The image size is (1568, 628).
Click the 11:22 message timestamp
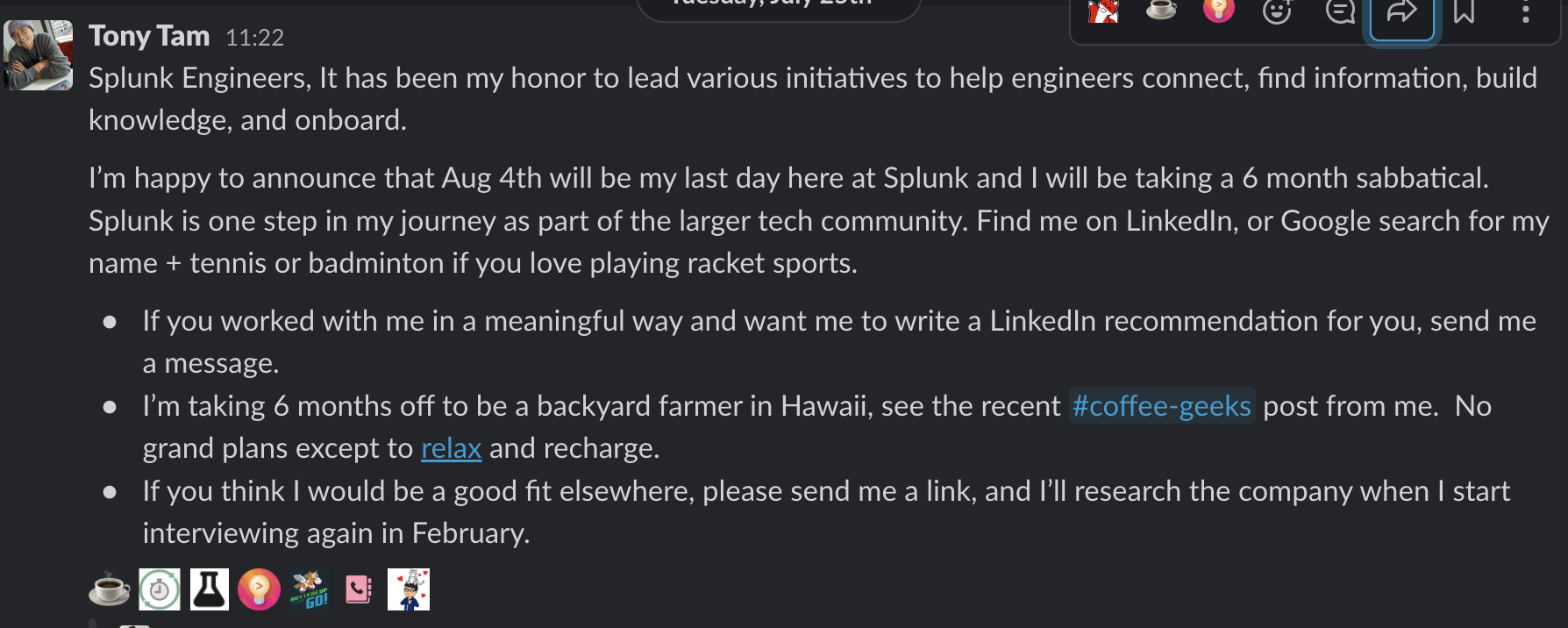254,38
